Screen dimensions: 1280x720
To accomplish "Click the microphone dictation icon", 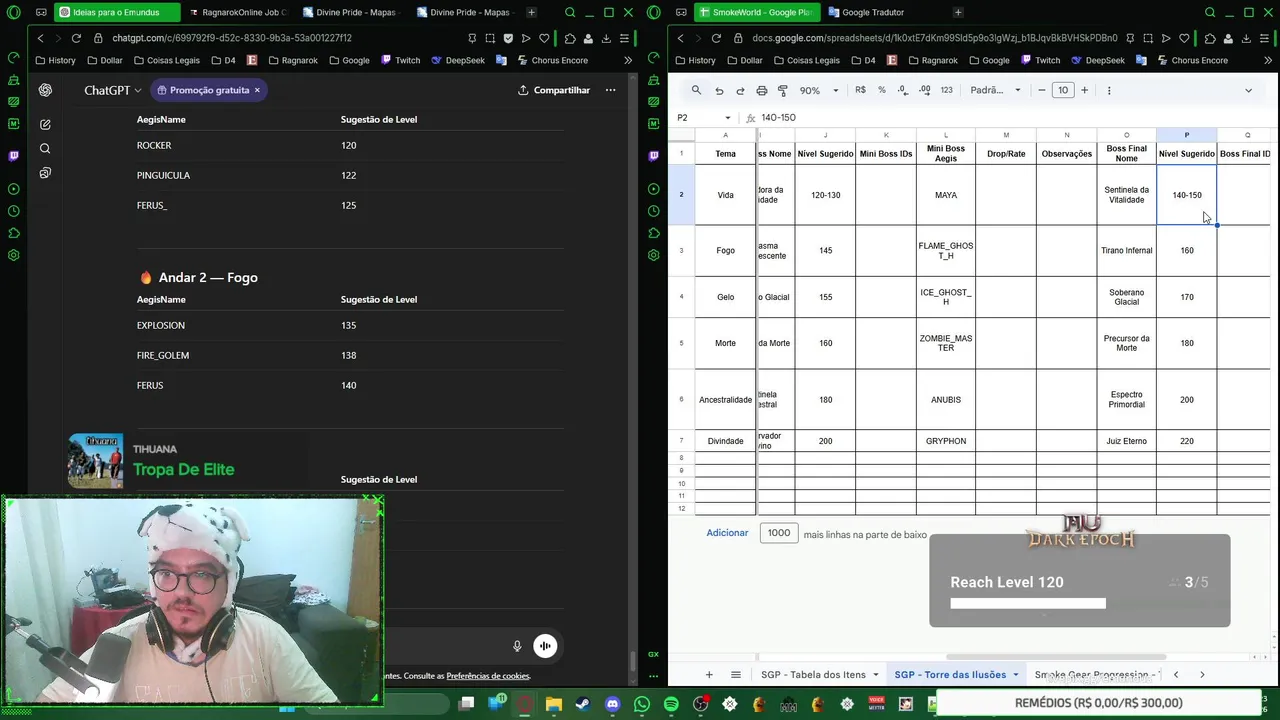I will [x=517, y=646].
